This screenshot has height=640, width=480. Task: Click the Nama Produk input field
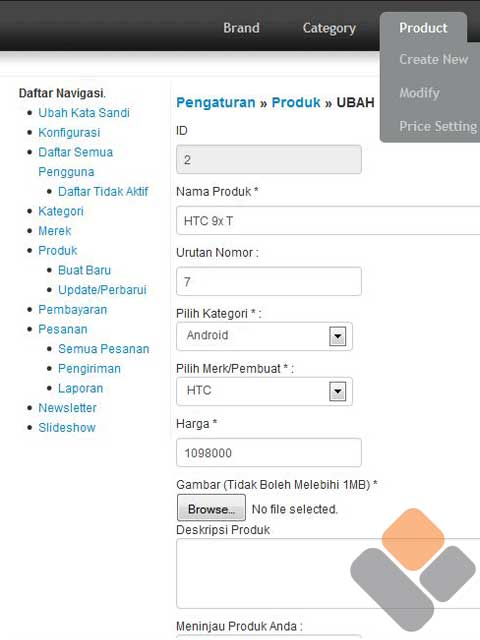click(x=328, y=220)
